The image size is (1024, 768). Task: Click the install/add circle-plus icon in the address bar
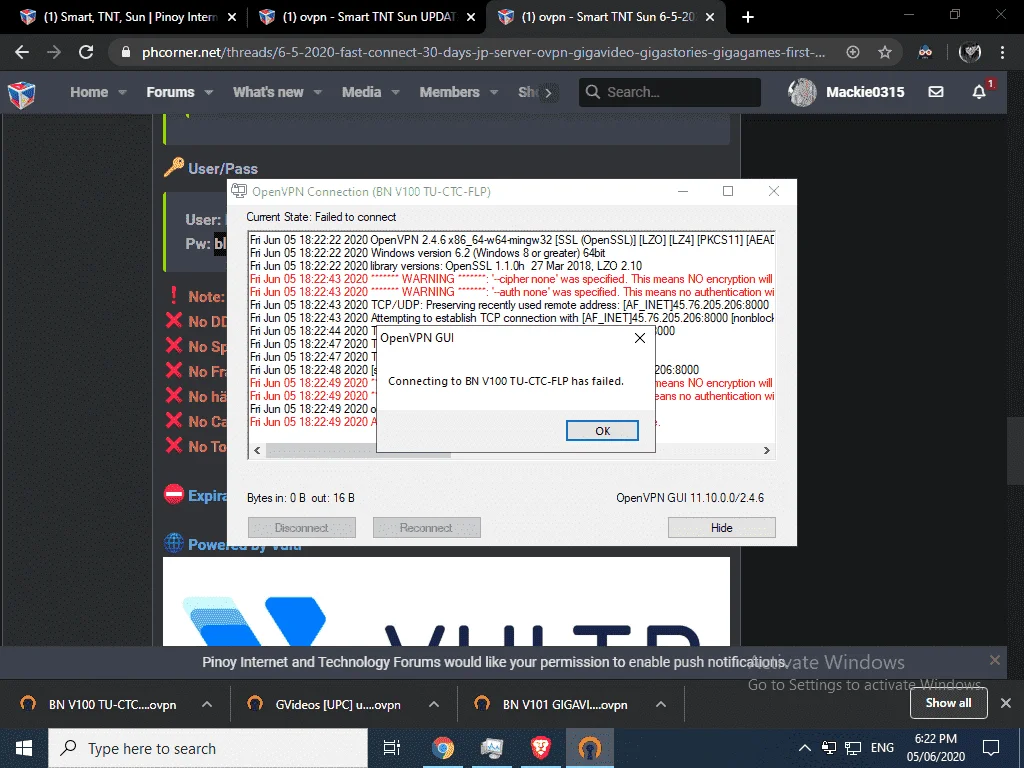[x=853, y=52]
